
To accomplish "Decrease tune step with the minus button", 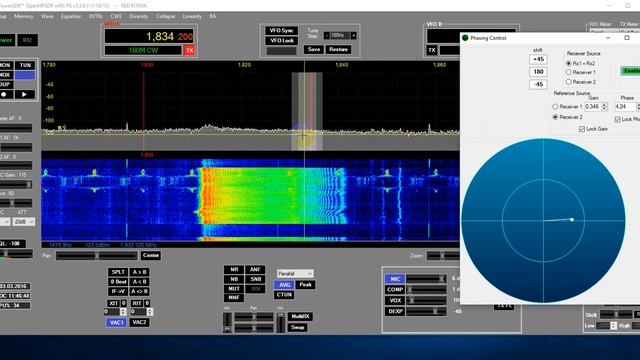I will pyautogui.click(x=326, y=36).
